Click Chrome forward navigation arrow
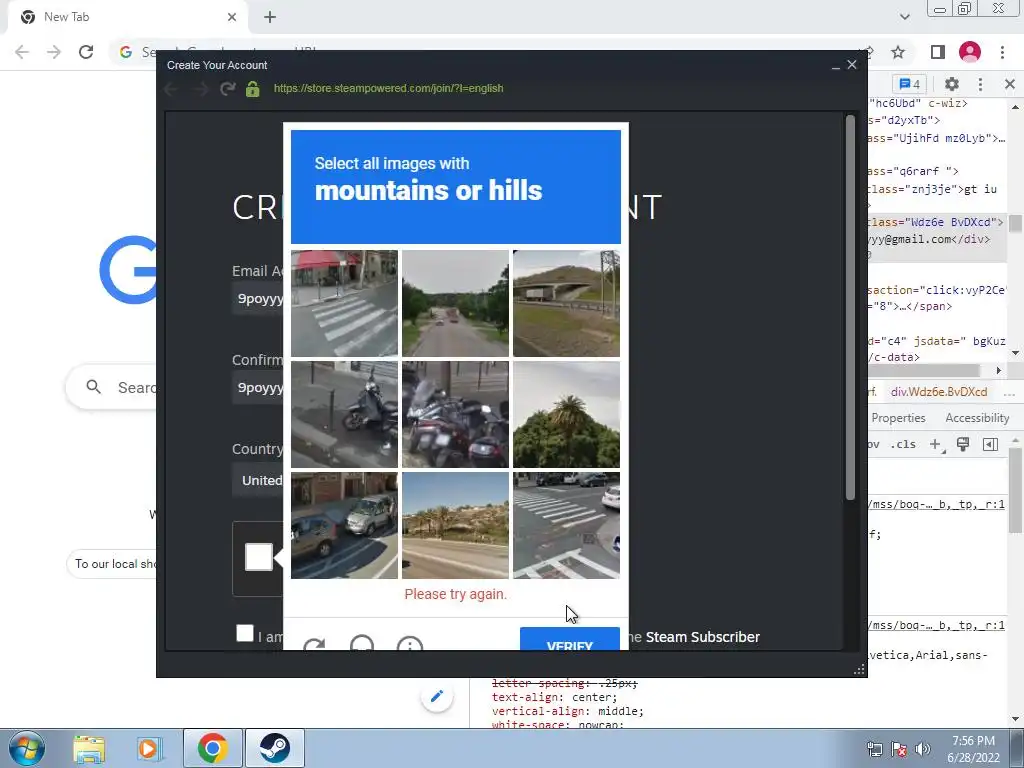The height and width of the screenshot is (768, 1024). click(54, 52)
